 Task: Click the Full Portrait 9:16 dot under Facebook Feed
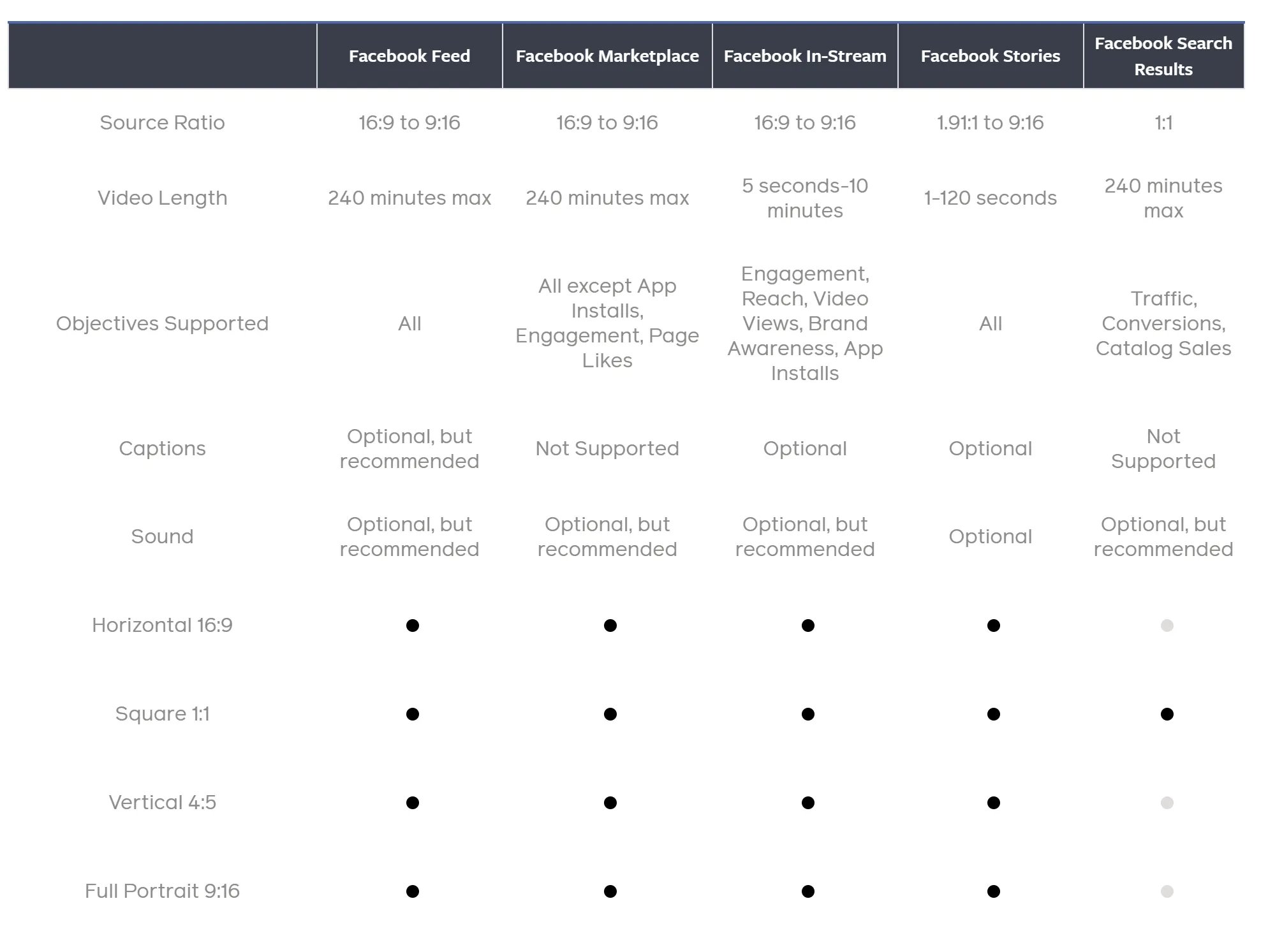pyautogui.click(x=413, y=891)
